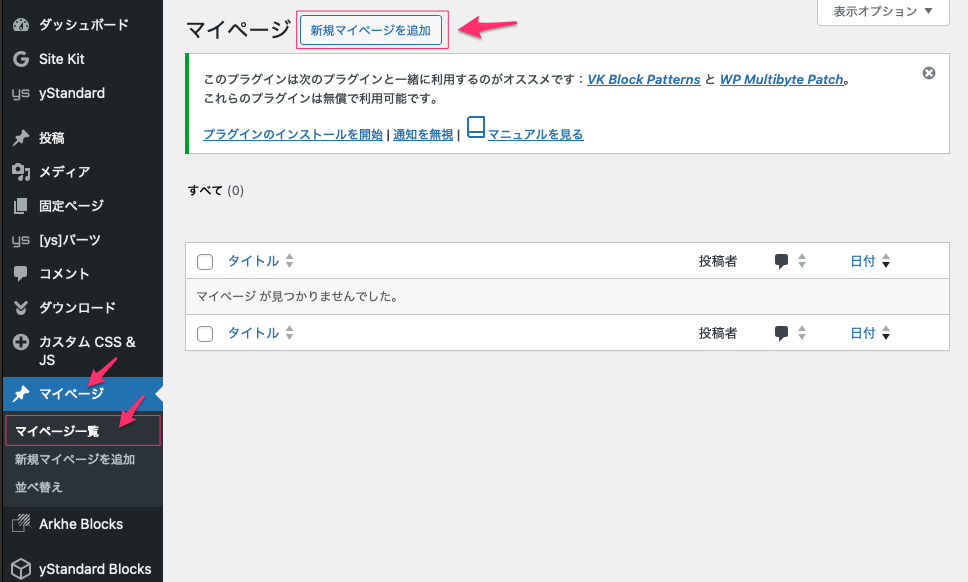The width and height of the screenshot is (968, 582).
Task: Click the Dashboard gauge icon in sidebar
Action: tap(20, 24)
